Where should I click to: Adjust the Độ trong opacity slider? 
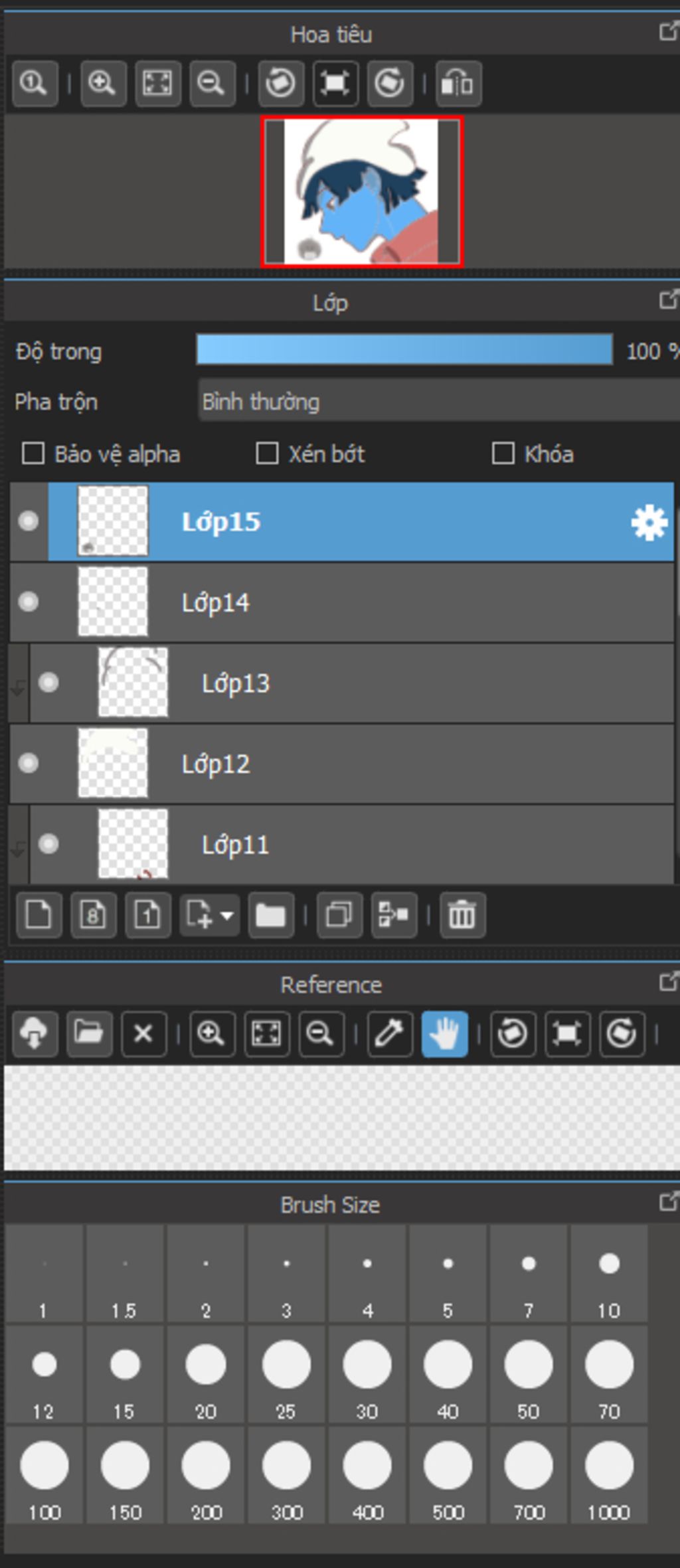click(404, 350)
